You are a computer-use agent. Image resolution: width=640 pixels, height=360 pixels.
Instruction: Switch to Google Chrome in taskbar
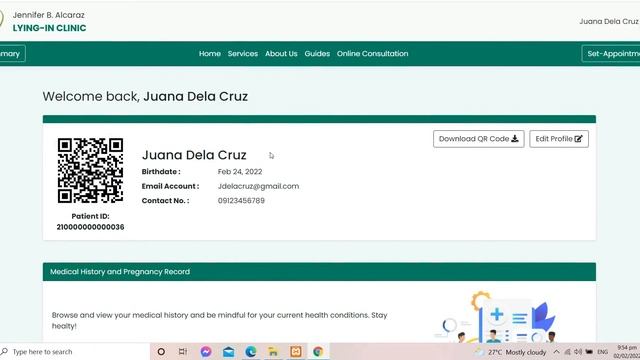coord(318,351)
